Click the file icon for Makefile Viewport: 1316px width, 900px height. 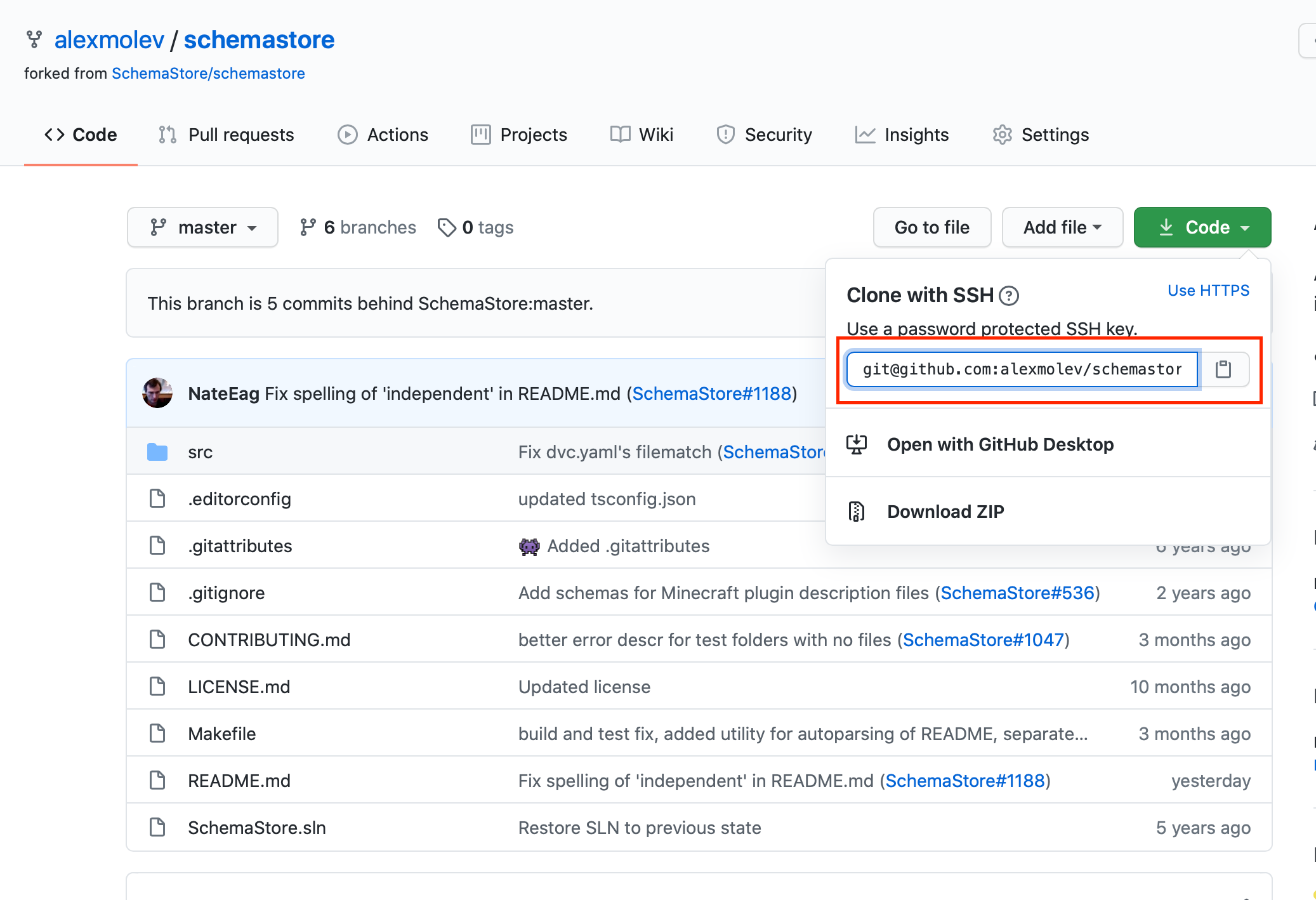pyautogui.click(x=157, y=734)
